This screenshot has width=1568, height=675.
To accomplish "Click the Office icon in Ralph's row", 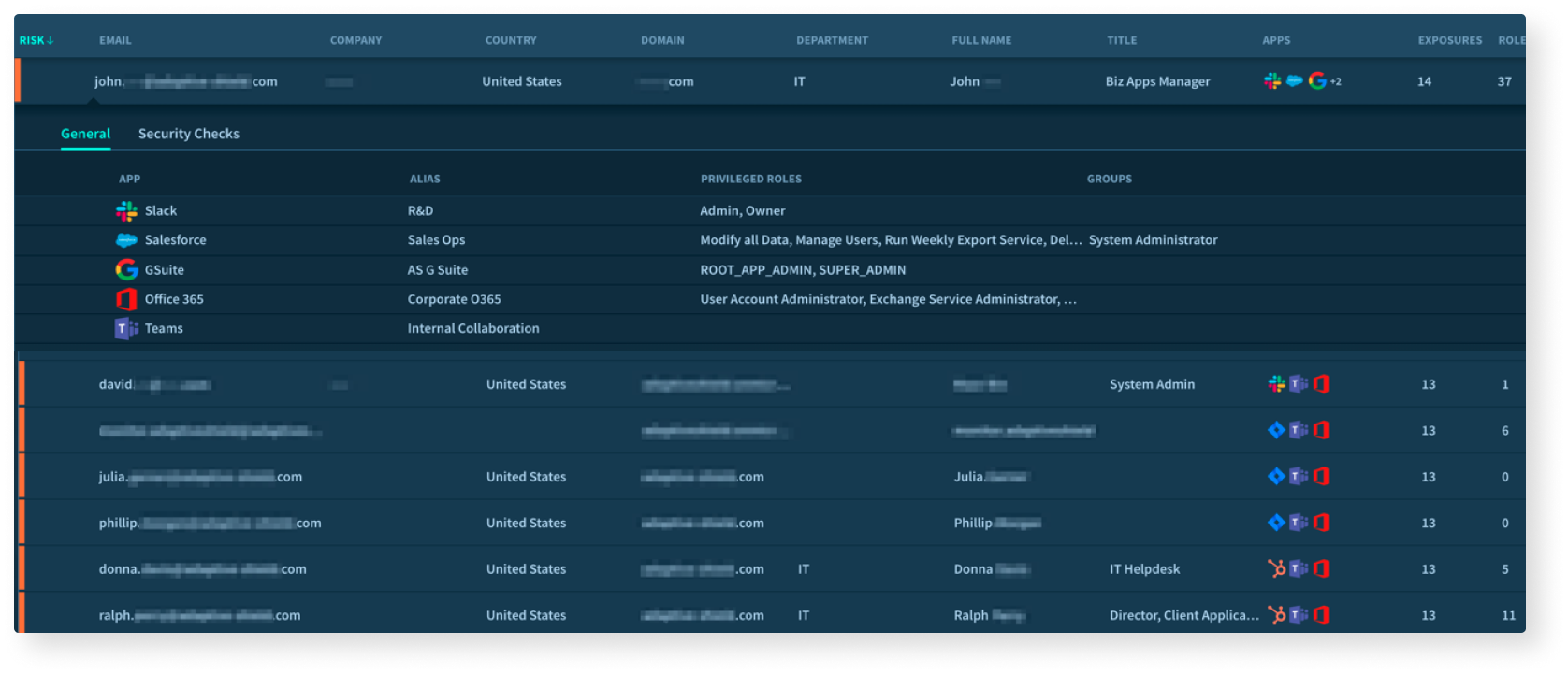I will pos(1321,615).
